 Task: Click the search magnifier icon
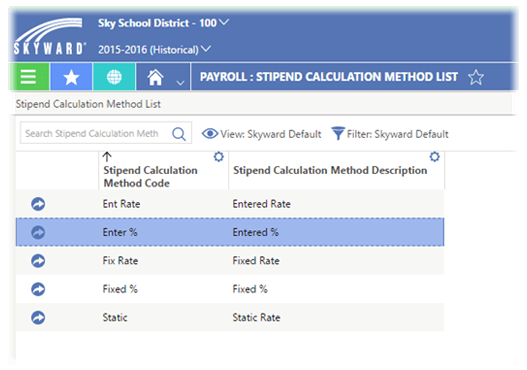click(x=179, y=134)
